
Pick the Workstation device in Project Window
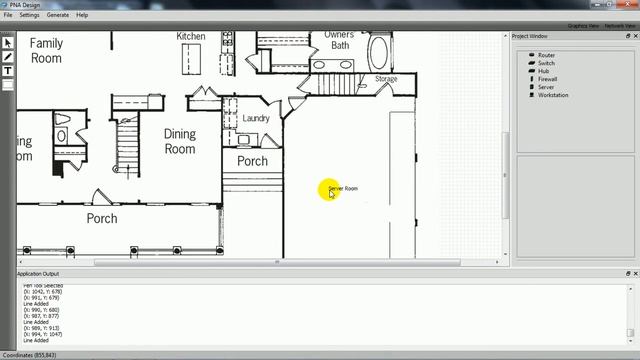pos(549,95)
